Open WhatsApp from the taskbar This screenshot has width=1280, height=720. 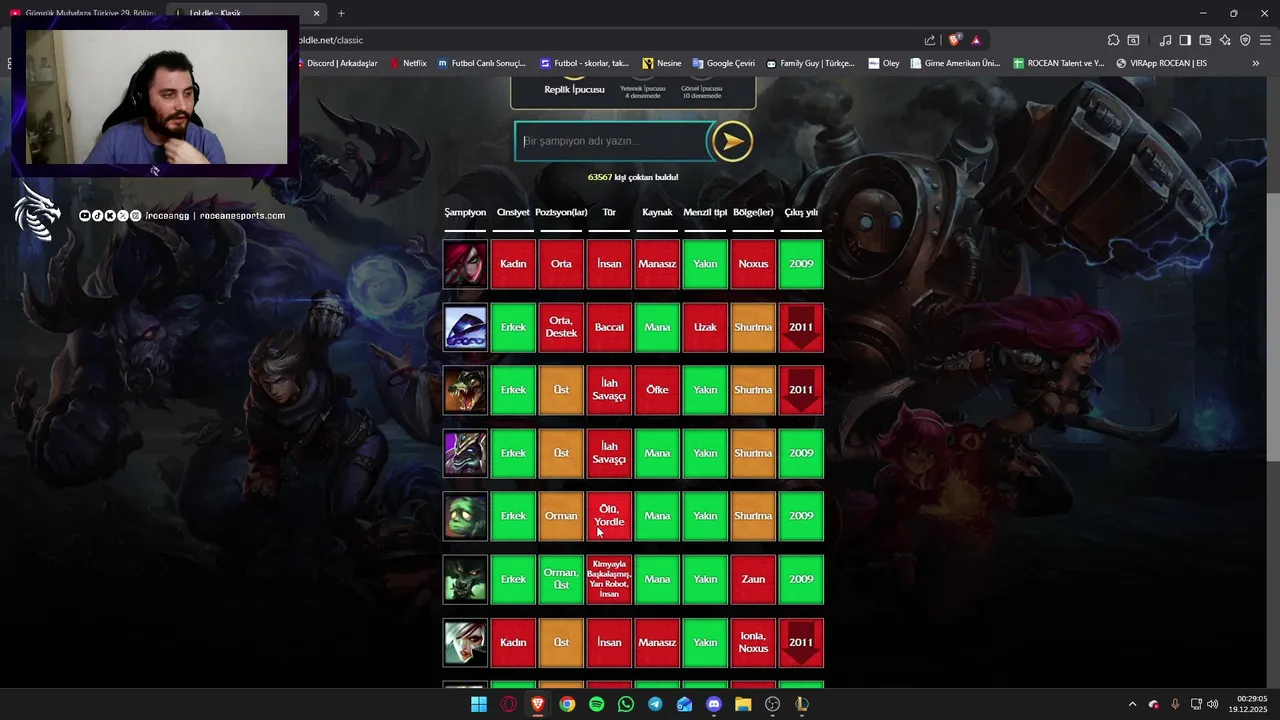click(x=626, y=704)
